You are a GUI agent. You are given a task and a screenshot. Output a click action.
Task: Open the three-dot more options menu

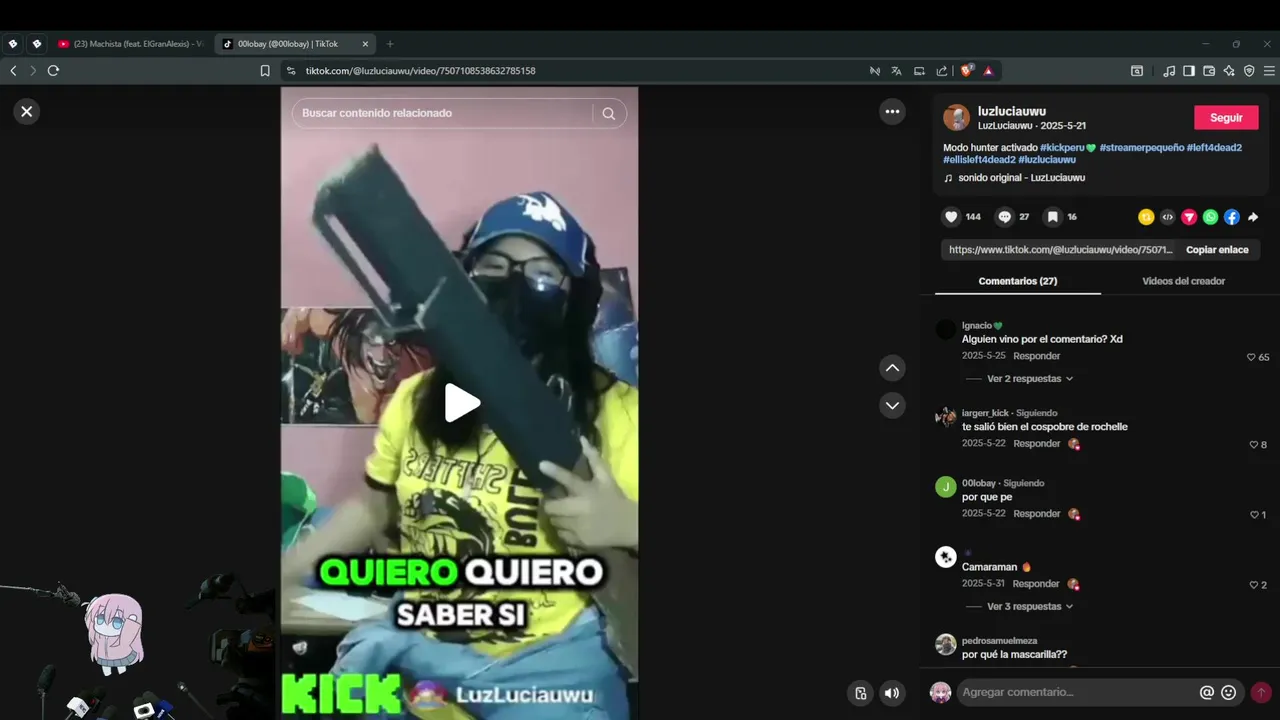pos(892,112)
